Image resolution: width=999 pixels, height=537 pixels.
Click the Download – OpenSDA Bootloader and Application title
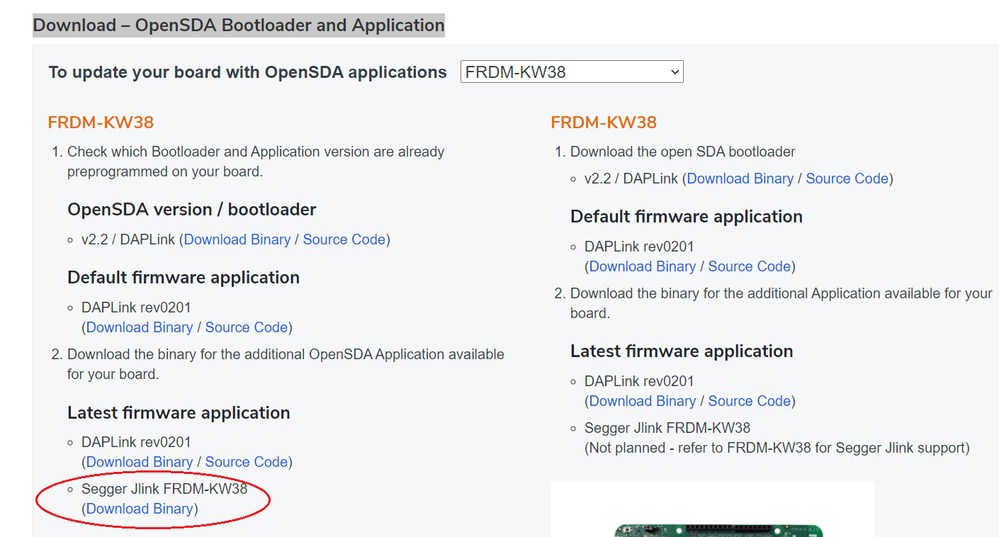coord(238,25)
